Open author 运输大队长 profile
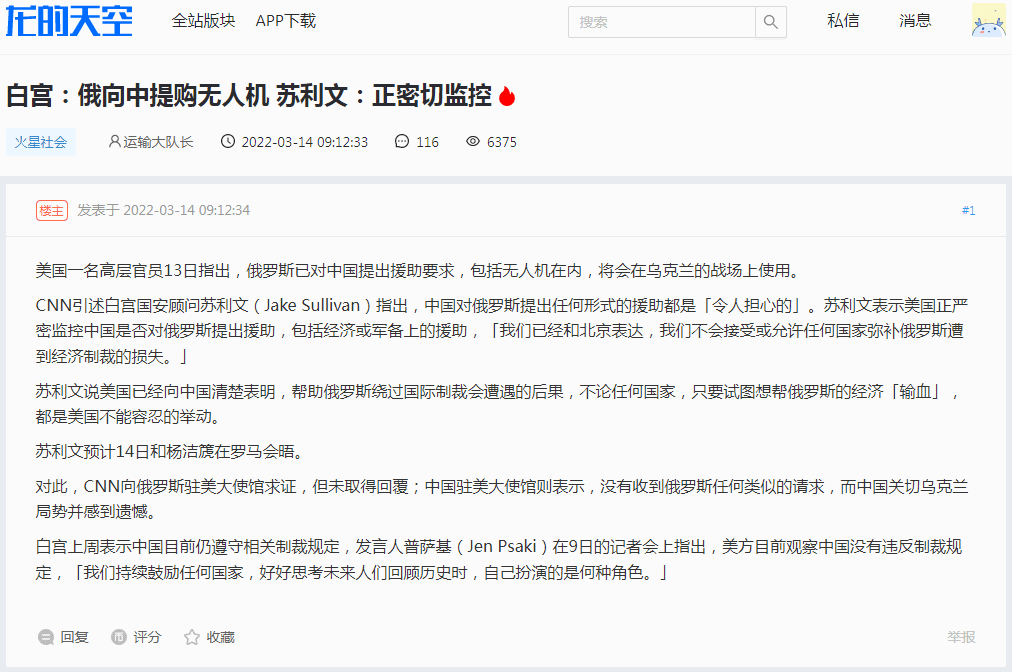 click(x=158, y=142)
